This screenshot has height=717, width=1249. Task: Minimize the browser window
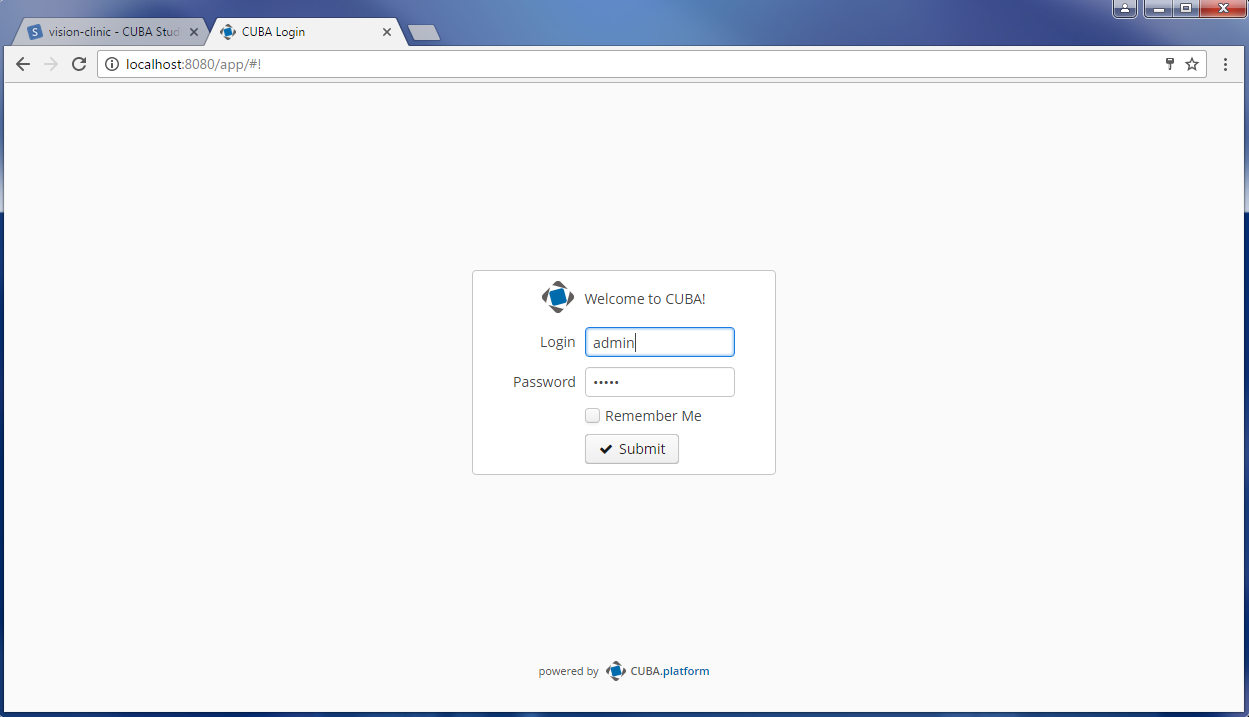pyautogui.click(x=1158, y=8)
